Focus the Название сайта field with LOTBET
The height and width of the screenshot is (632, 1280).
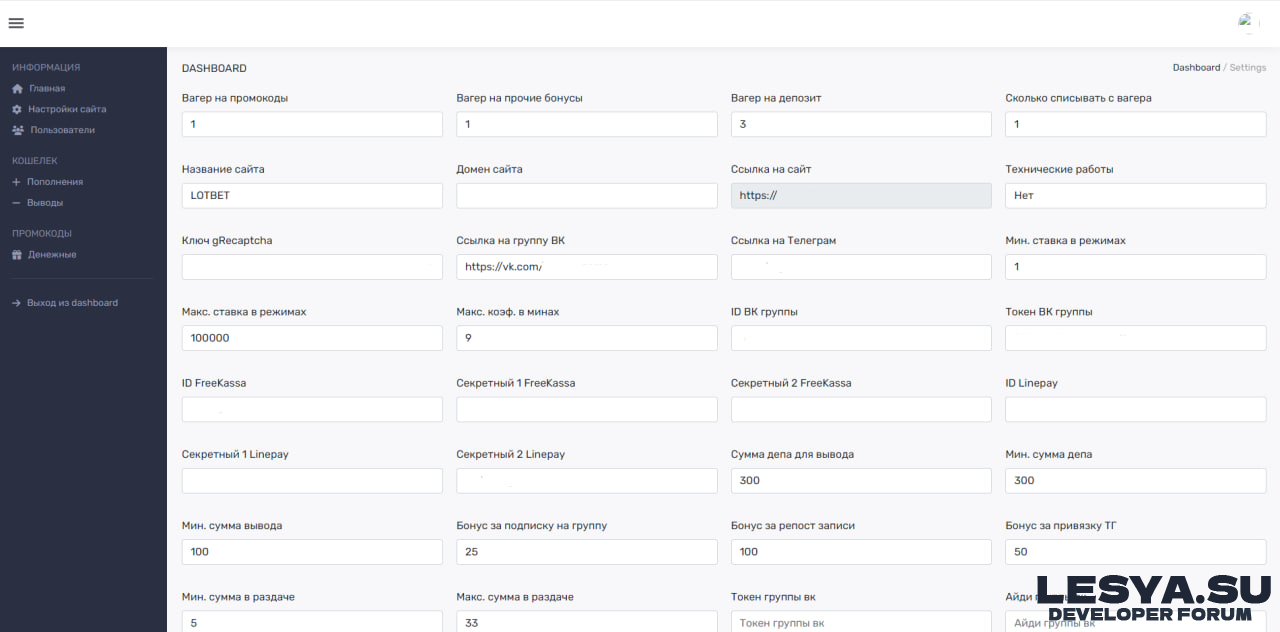[x=312, y=196]
